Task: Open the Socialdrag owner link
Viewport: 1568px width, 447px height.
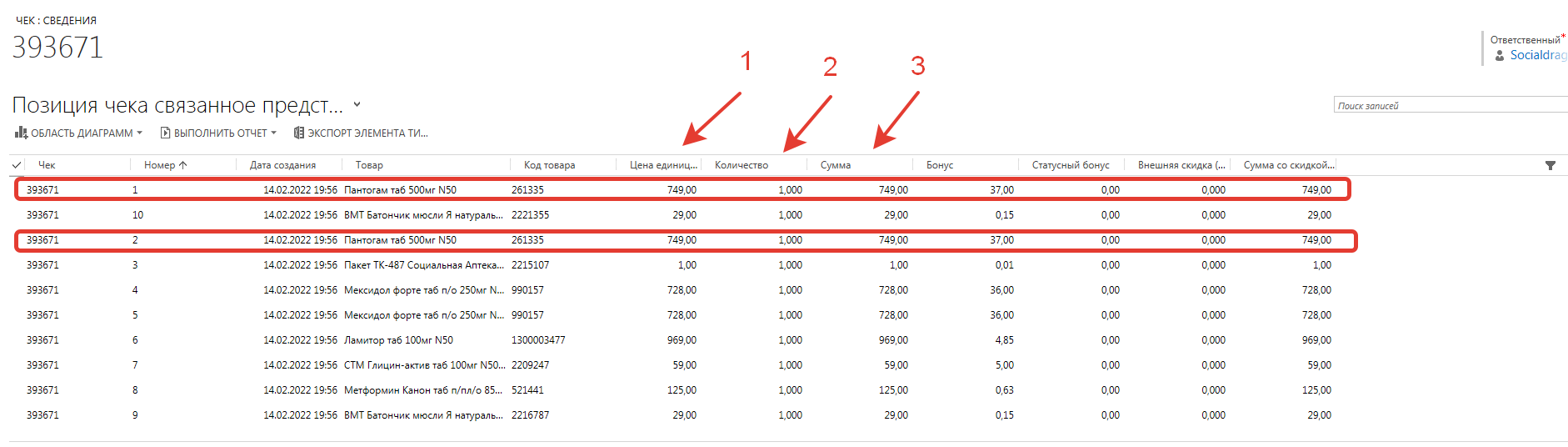Action: coord(1537,56)
